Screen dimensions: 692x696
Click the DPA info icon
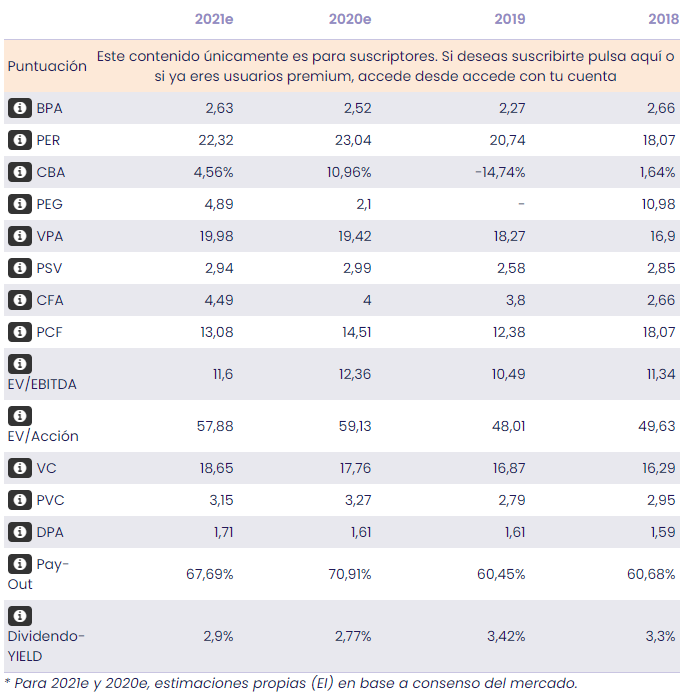(x=19, y=533)
